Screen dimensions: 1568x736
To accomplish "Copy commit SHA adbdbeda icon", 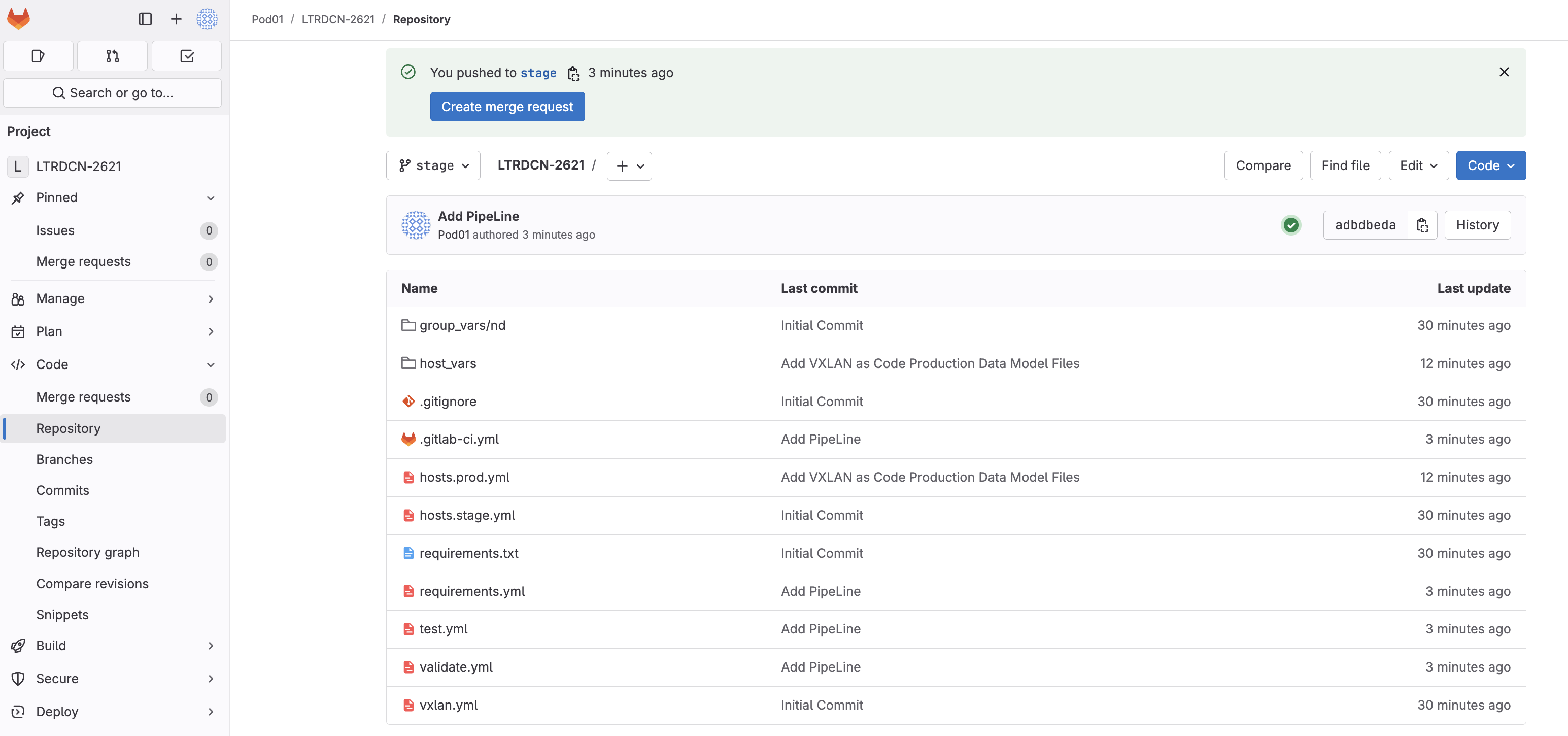I will [1422, 225].
